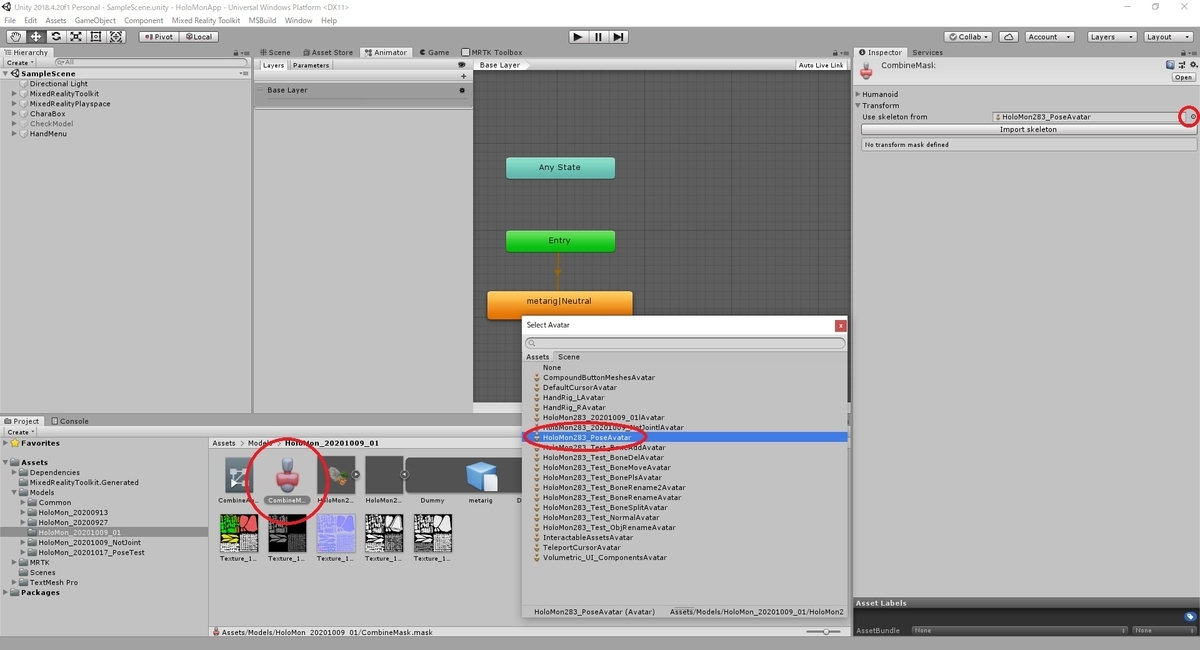Expand the Humanoid section
Viewport: 1200px width, 650px height.
pos(858,94)
